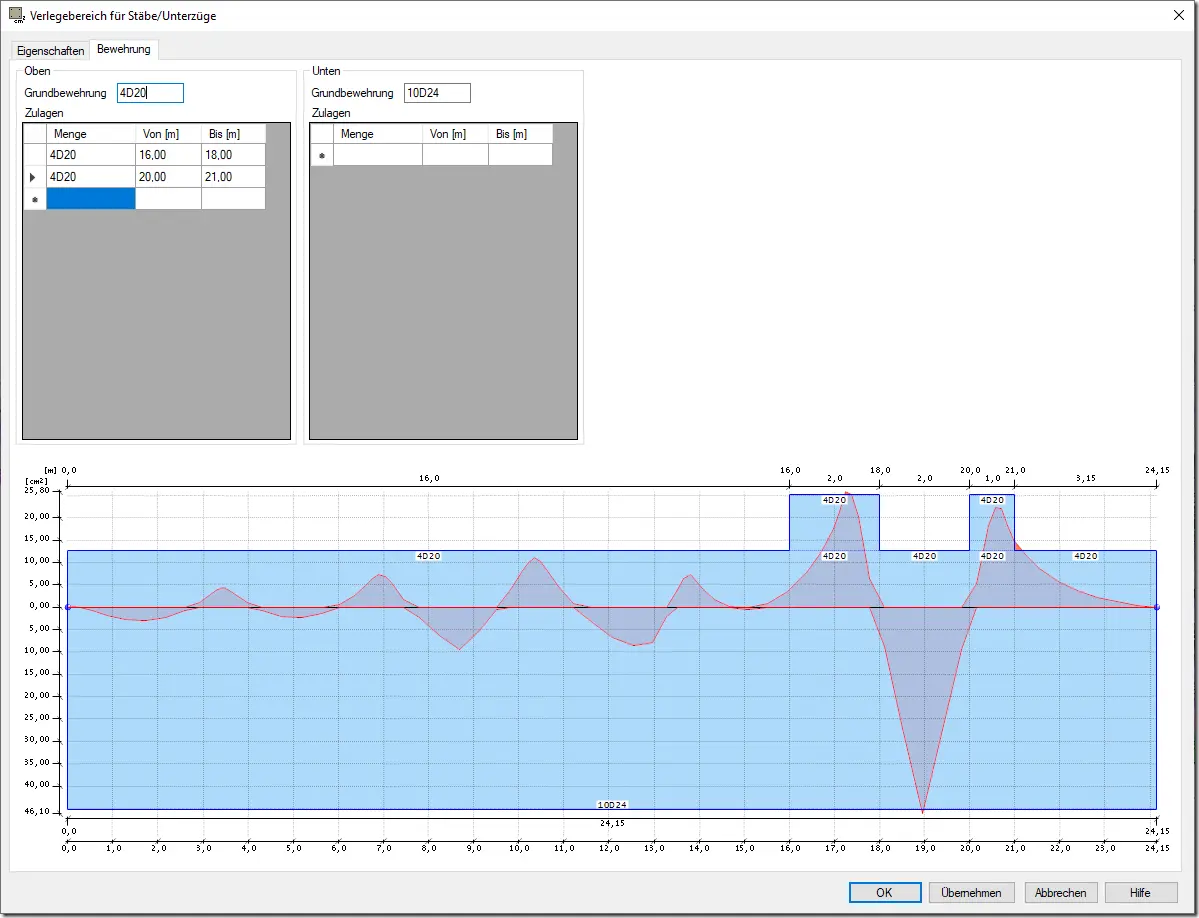Click new-row asterisk marker in Oben table
The width and height of the screenshot is (1199, 918).
point(34,199)
